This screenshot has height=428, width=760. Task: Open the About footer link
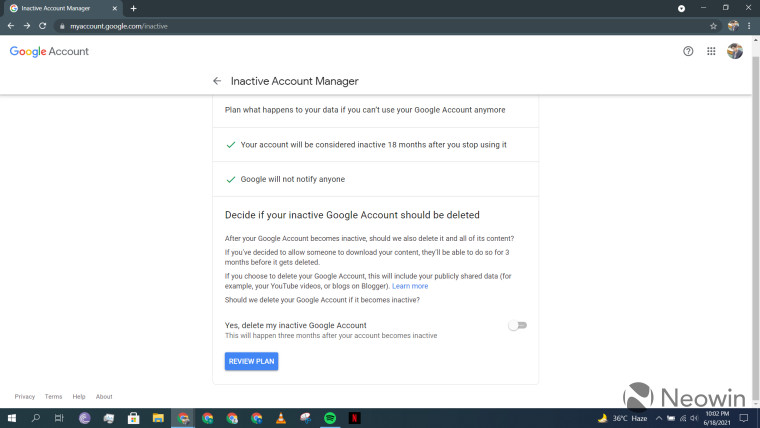pos(104,396)
